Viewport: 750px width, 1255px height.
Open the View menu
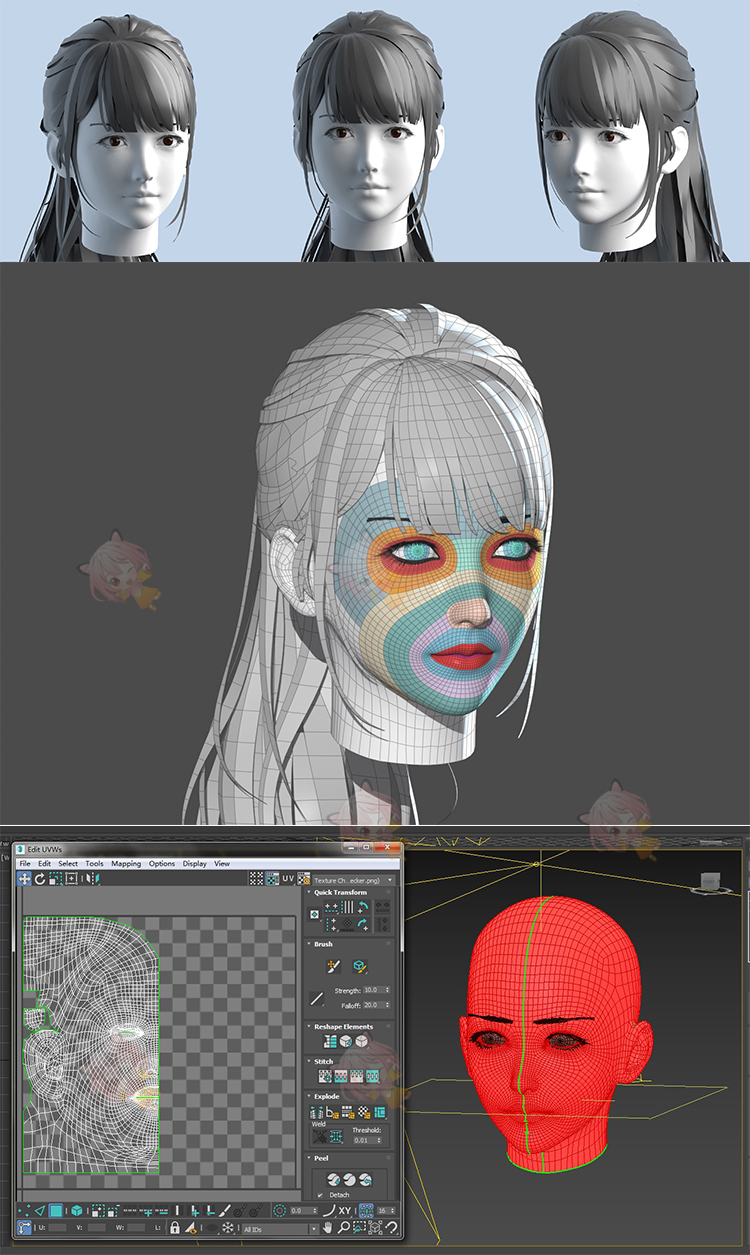point(222,864)
